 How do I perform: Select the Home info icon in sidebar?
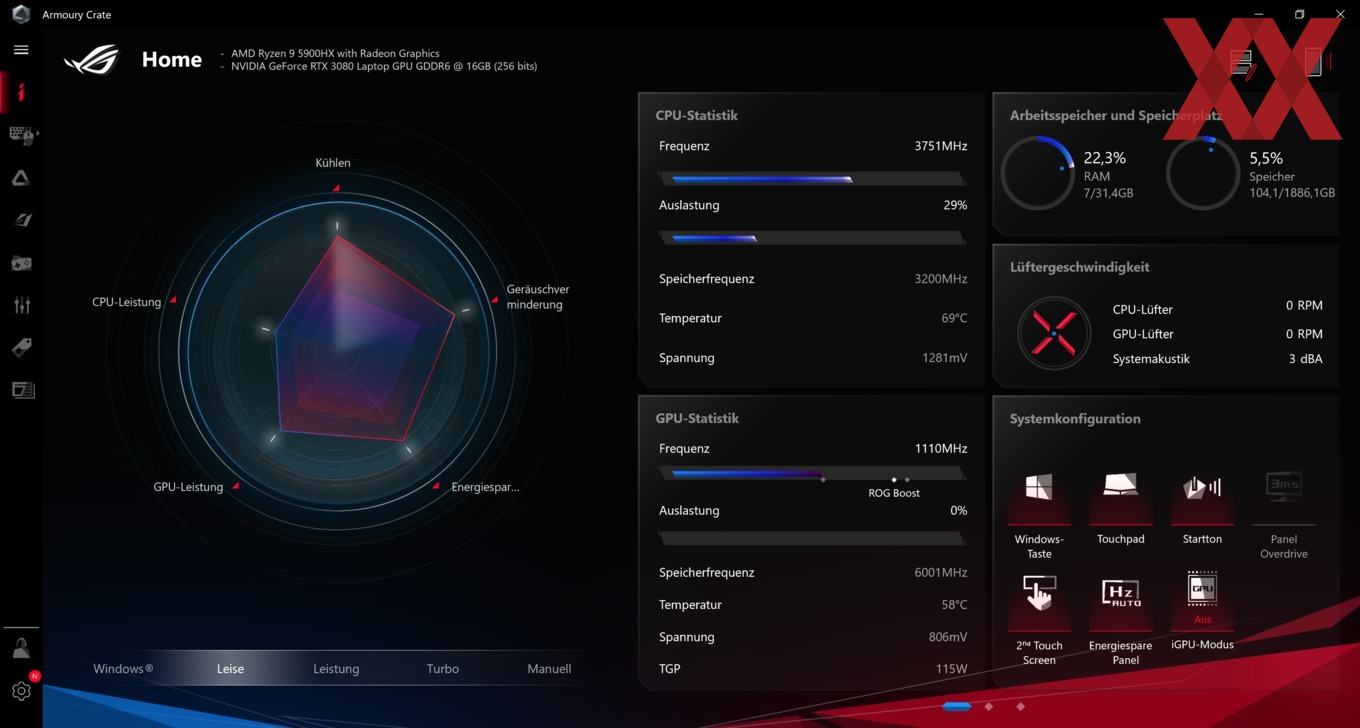(21, 92)
